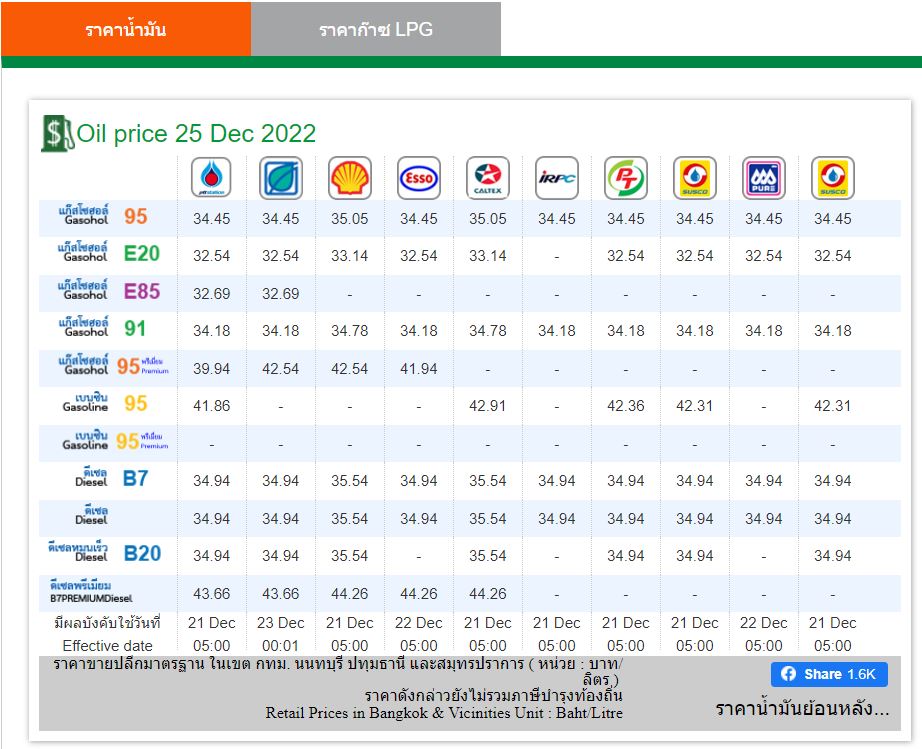The height and width of the screenshot is (749, 922).
Task: Click the Gasohol 95 row label
Action: click(103, 216)
